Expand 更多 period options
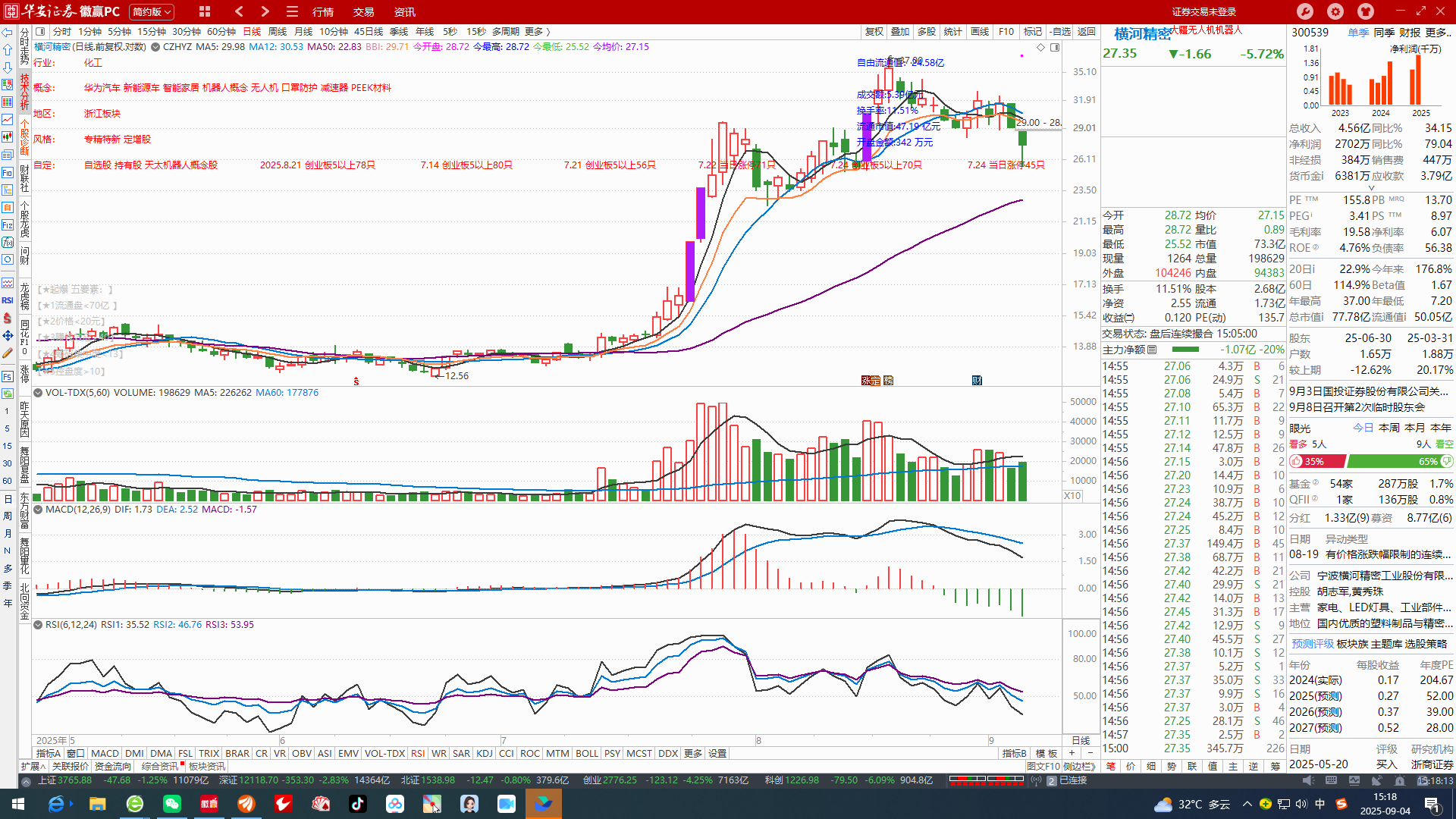Image resolution: width=1456 pixels, height=819 pixels. [537, 32]
